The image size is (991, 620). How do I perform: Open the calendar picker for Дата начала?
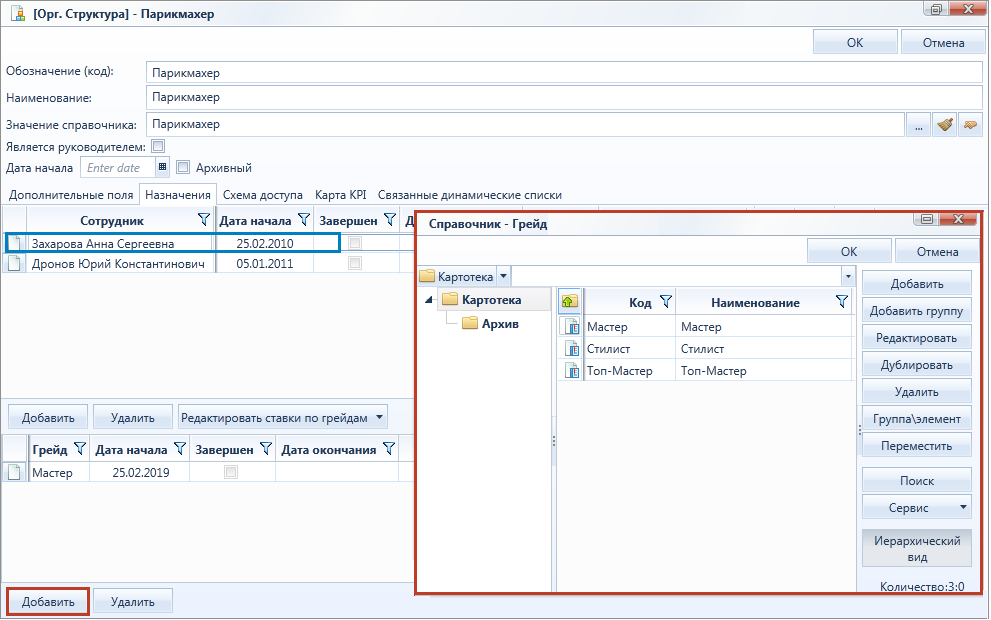[x=162, y=167]
